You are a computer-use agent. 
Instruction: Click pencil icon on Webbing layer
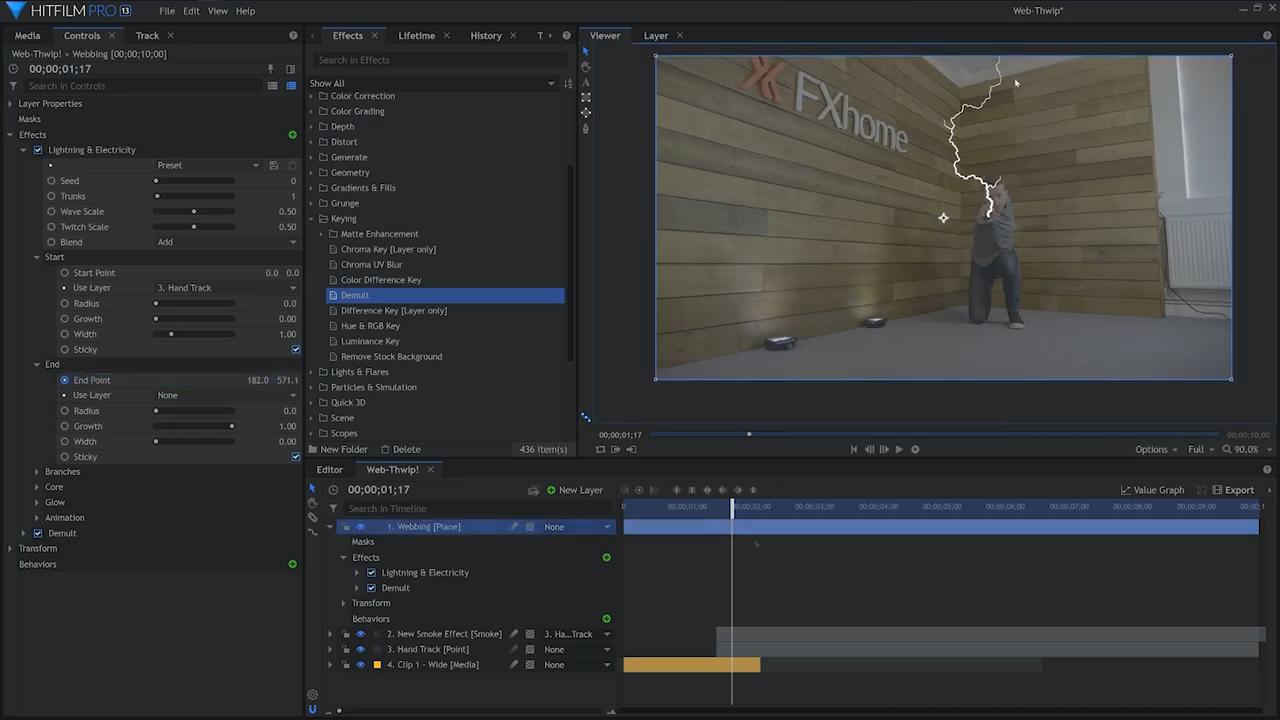[x=515, y=527]
